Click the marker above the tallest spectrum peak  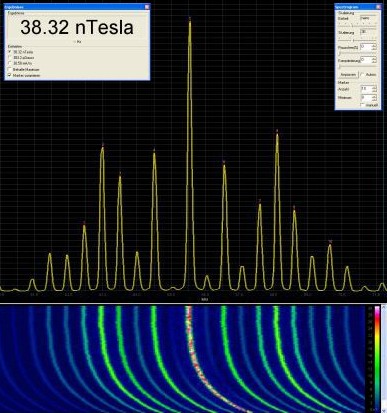click(190, 18)
